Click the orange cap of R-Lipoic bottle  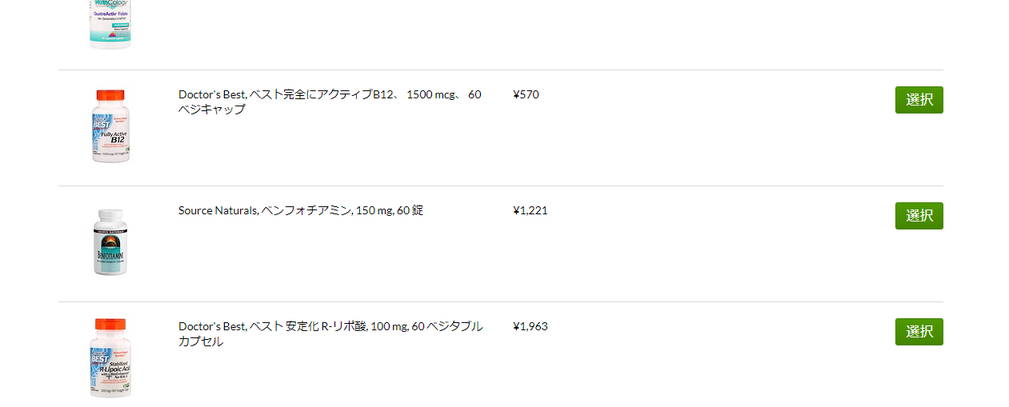pyautogui.click(x=110, y=325)
